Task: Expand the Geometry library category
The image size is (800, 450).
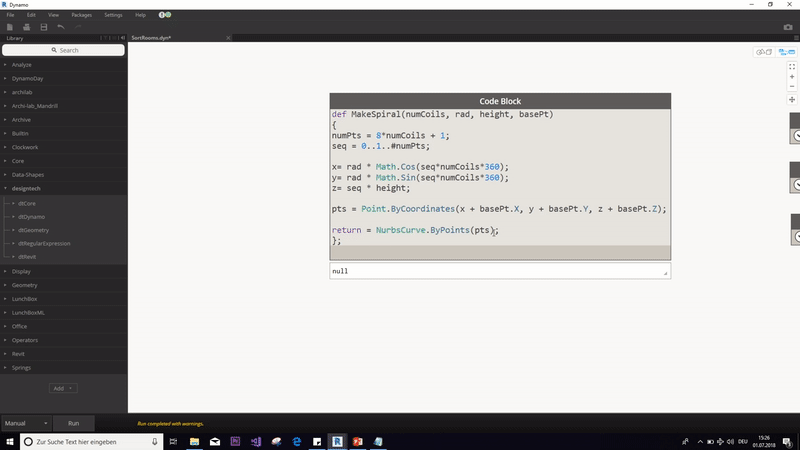Action: point(23,285)
